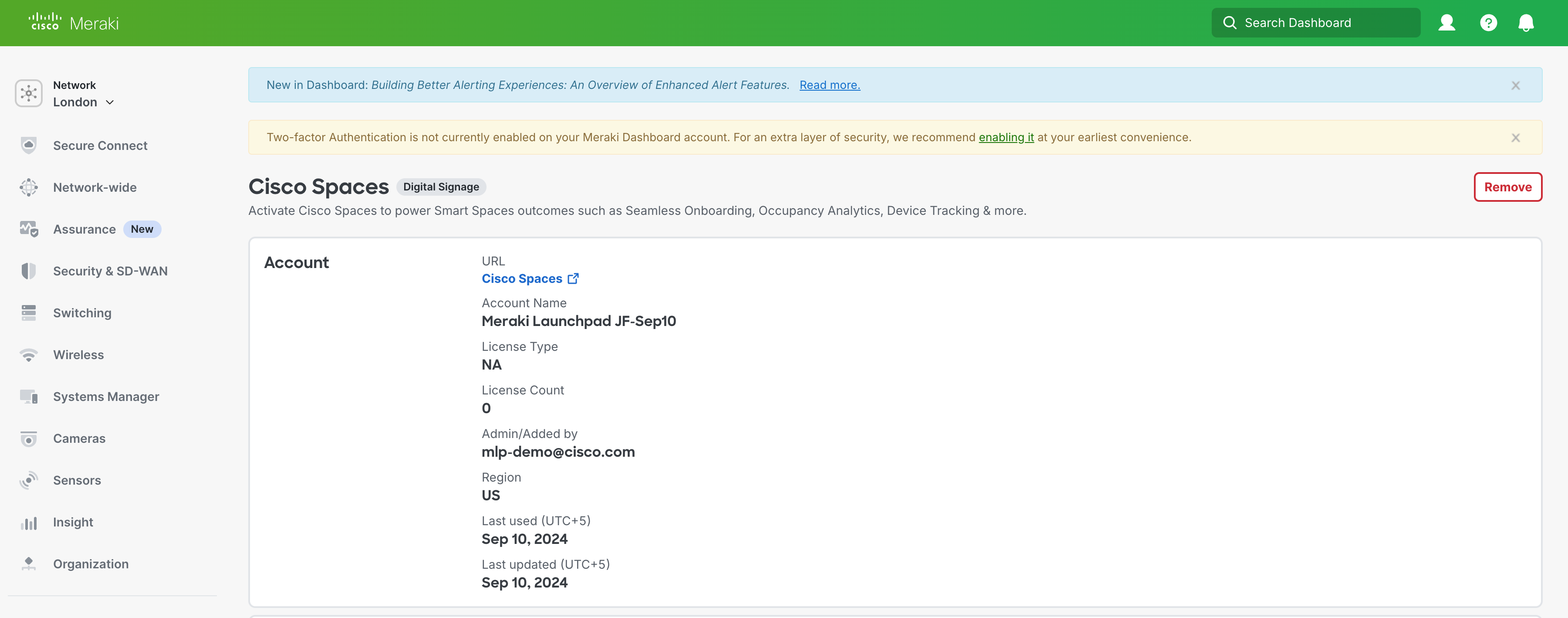Follow the enabling it link

click(x=1006, y=138)
